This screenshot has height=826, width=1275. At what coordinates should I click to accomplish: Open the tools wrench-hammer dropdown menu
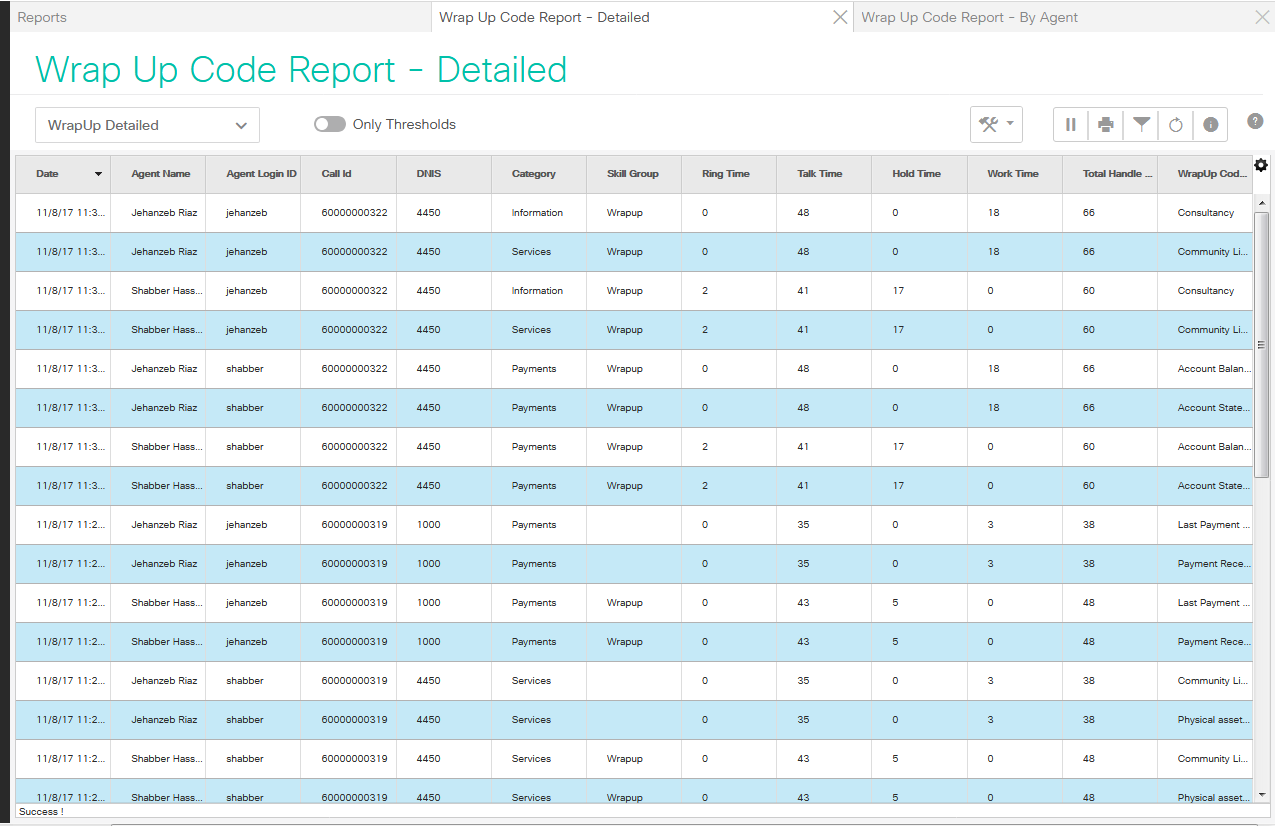click(996, 125)
